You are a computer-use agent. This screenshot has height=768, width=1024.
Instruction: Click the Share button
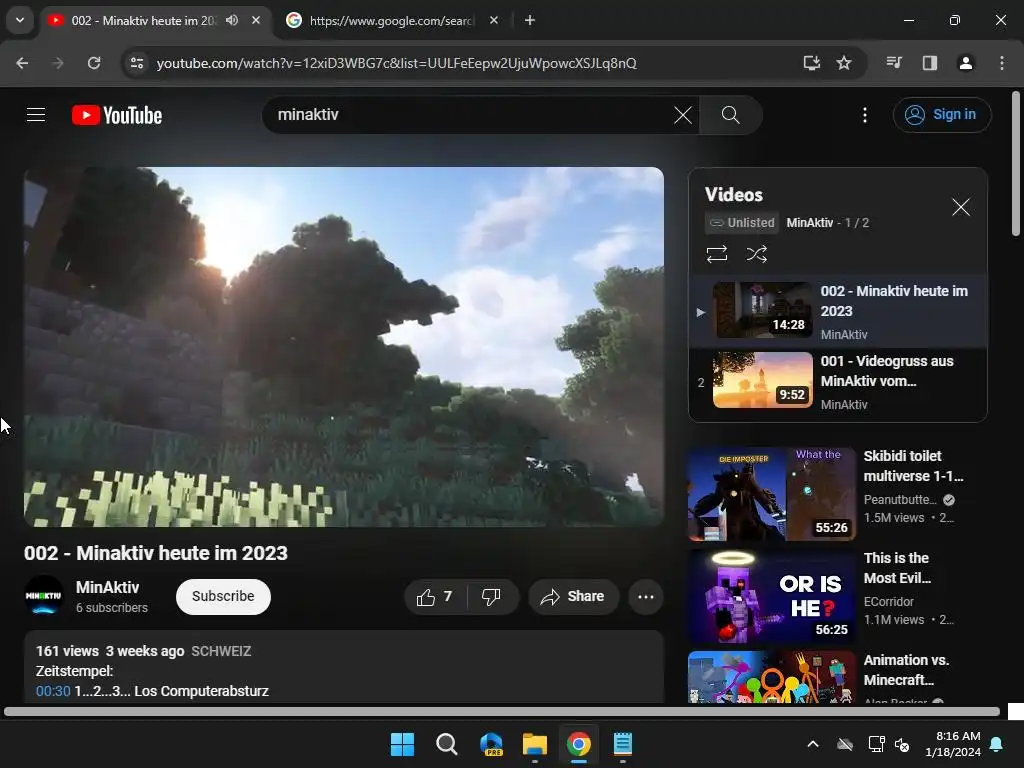coord(573,596)
